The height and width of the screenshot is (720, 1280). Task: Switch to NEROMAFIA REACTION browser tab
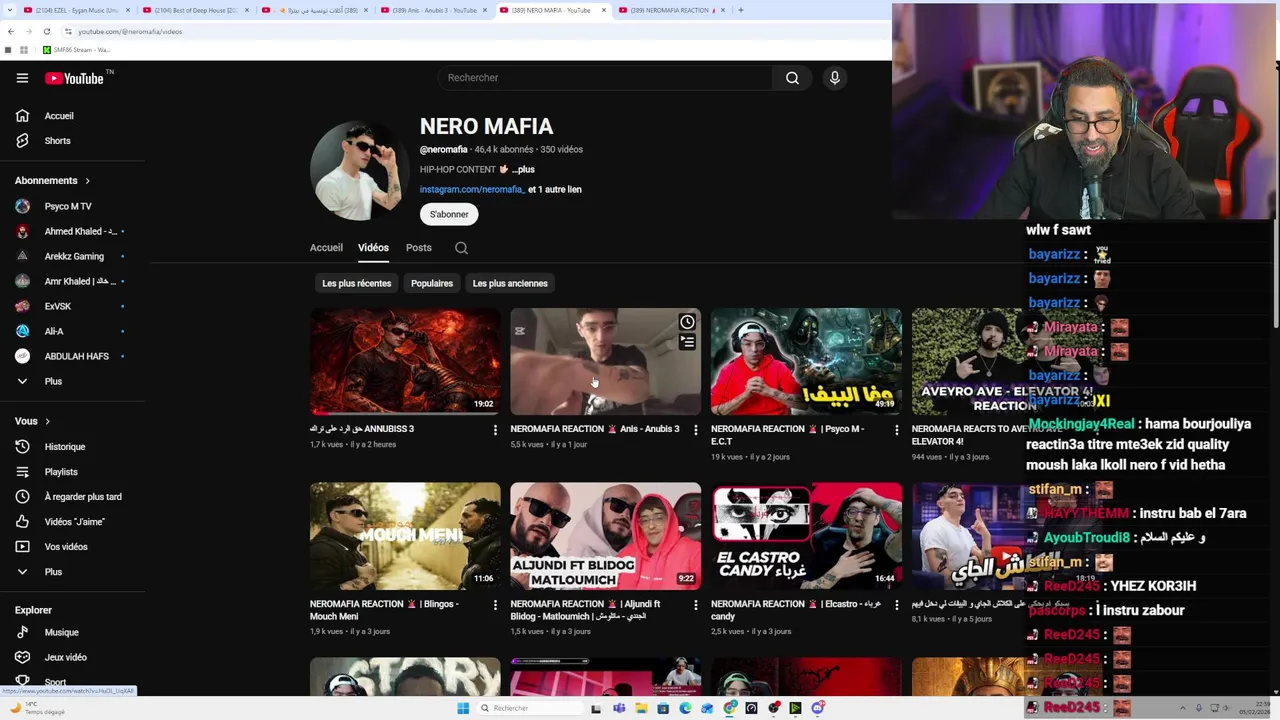(670, 10)
